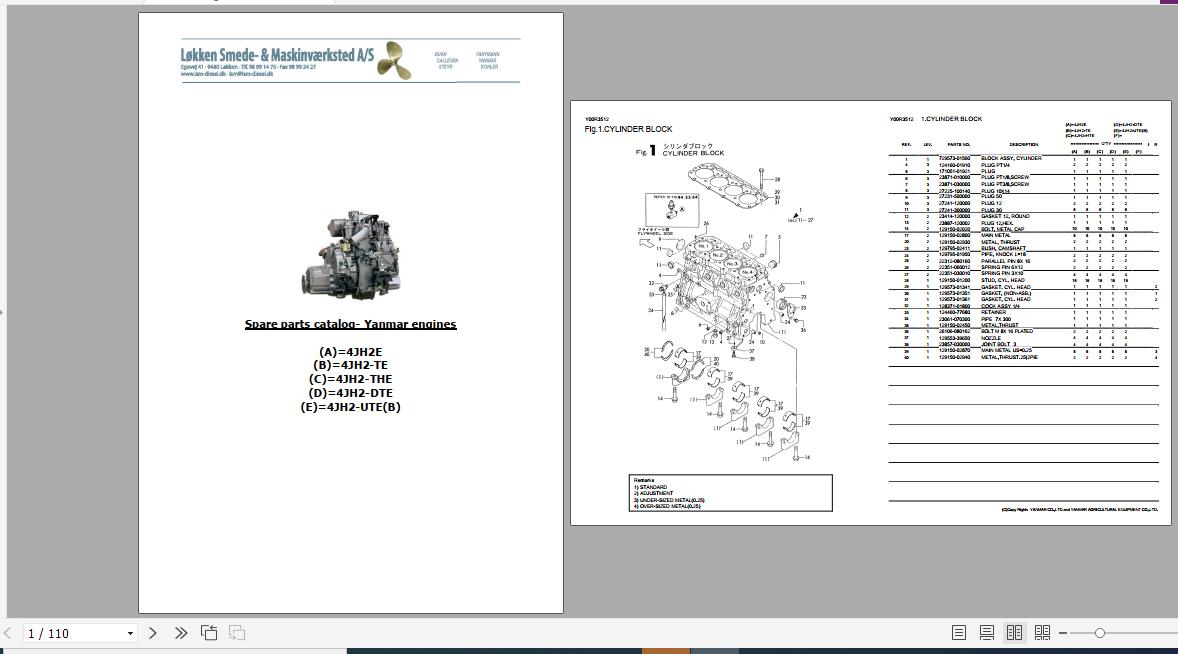Go to the next page arrow
Viewport: 1178px width, 654px height.
click(153, 633)
